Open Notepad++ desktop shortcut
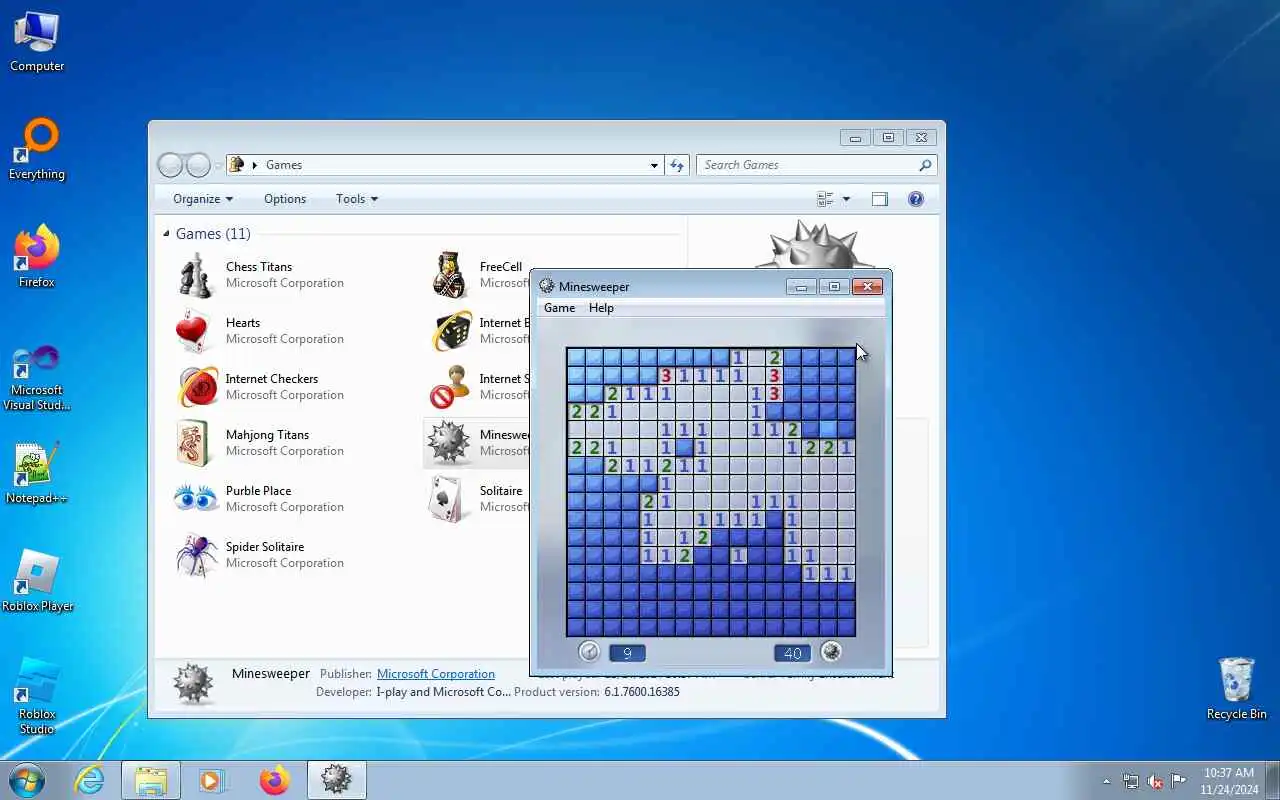Viewport: 1280px width, 800px height. point(37,474)
